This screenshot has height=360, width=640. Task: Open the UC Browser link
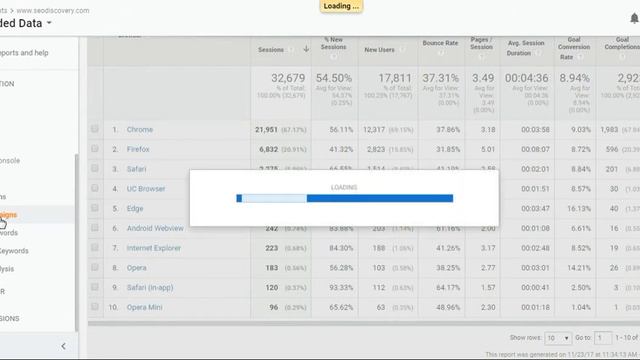pos(146,189)
